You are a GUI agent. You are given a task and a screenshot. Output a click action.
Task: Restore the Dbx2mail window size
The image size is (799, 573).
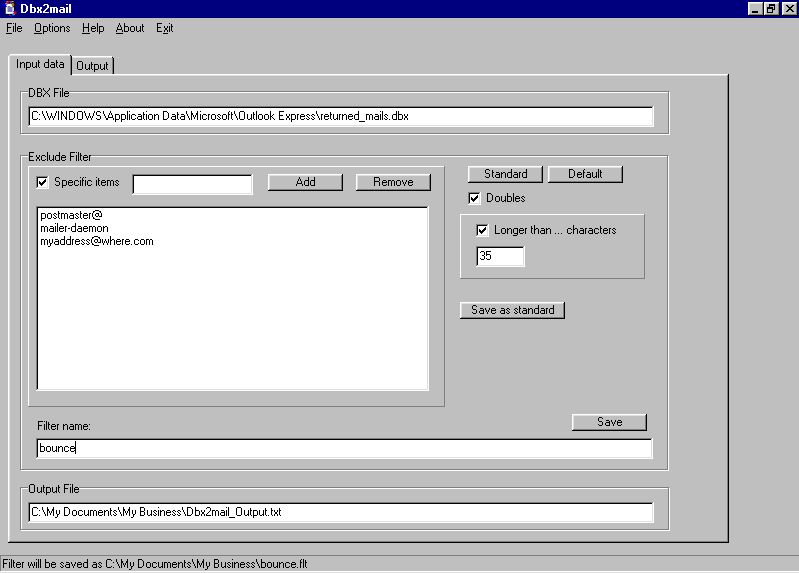point(771,9)
